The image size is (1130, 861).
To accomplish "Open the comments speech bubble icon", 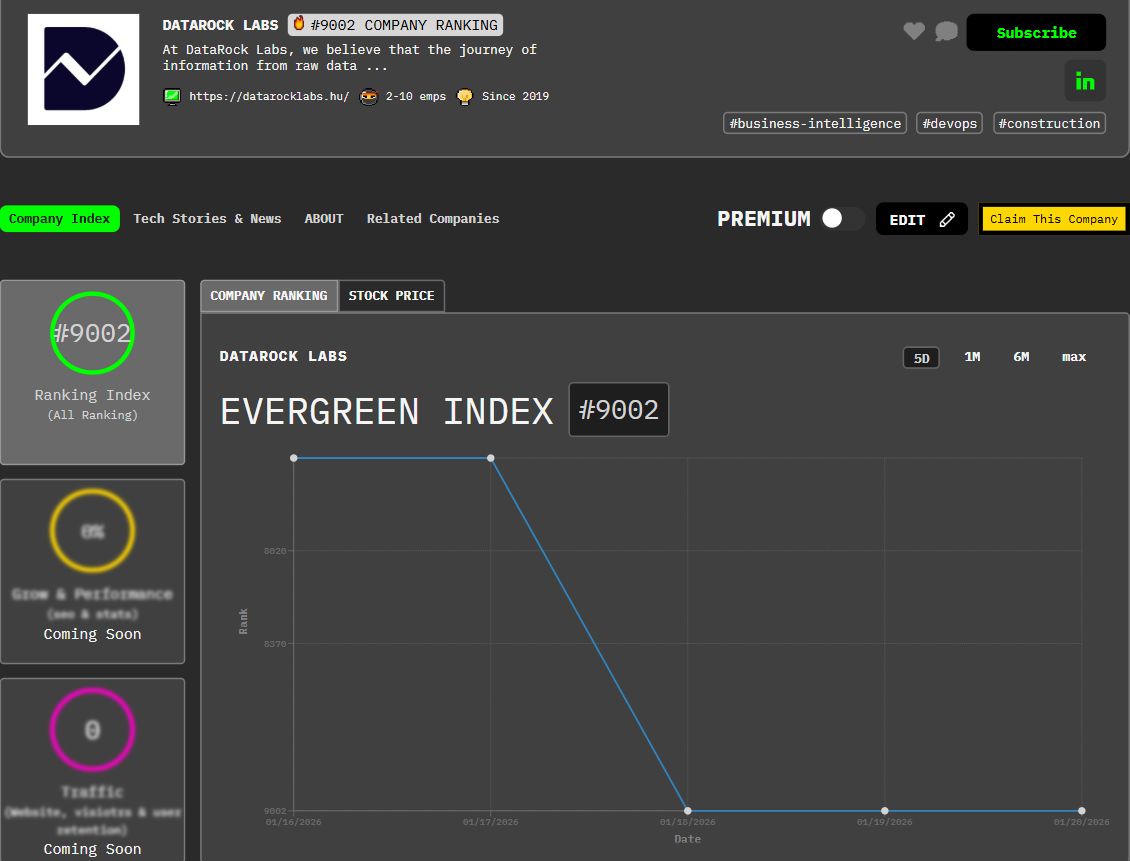I will [946, 32].
